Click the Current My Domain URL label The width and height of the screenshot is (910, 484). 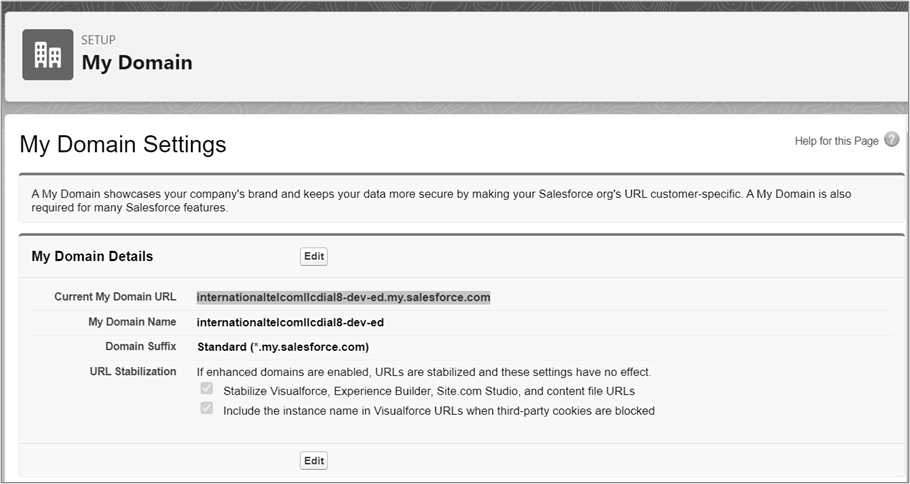pyautogui.click(x=115, y=297)
